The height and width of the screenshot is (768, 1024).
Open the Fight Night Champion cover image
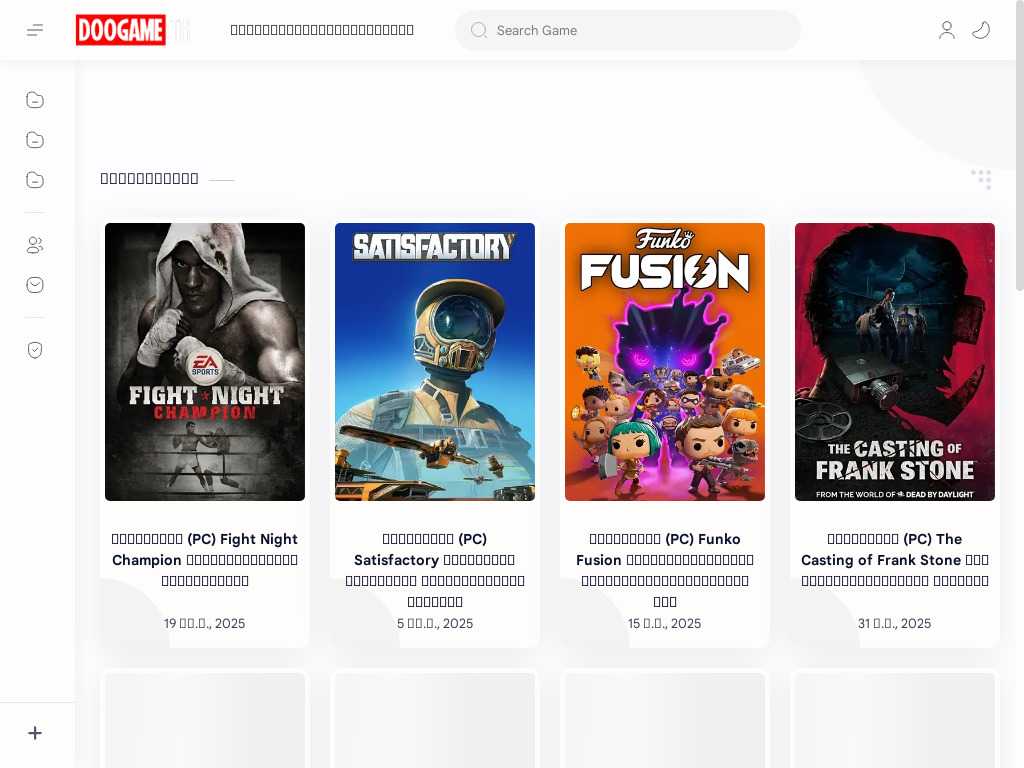pos(205,362)
